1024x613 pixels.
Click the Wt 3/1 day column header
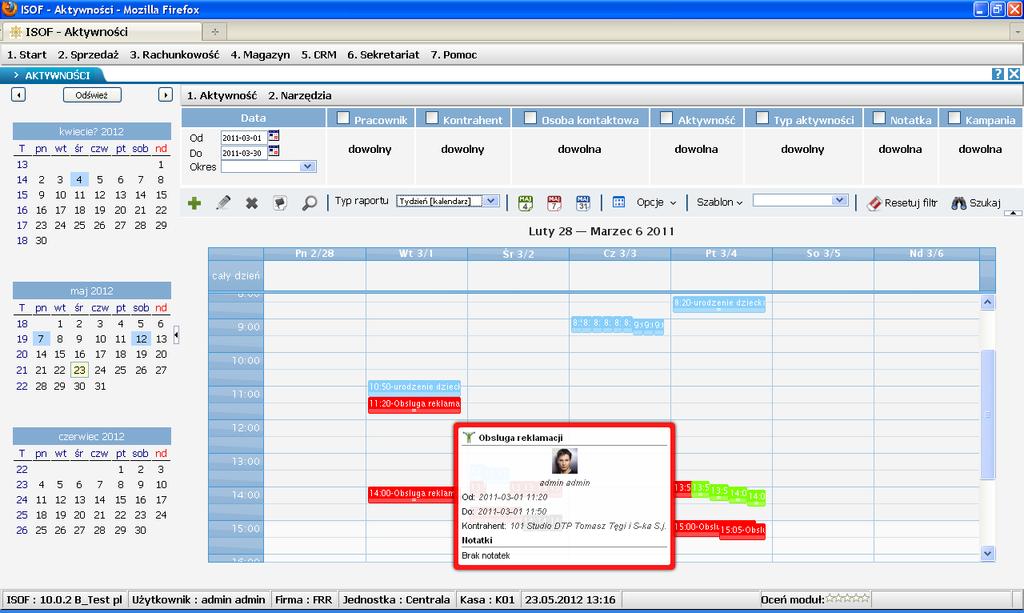(417, 253)
